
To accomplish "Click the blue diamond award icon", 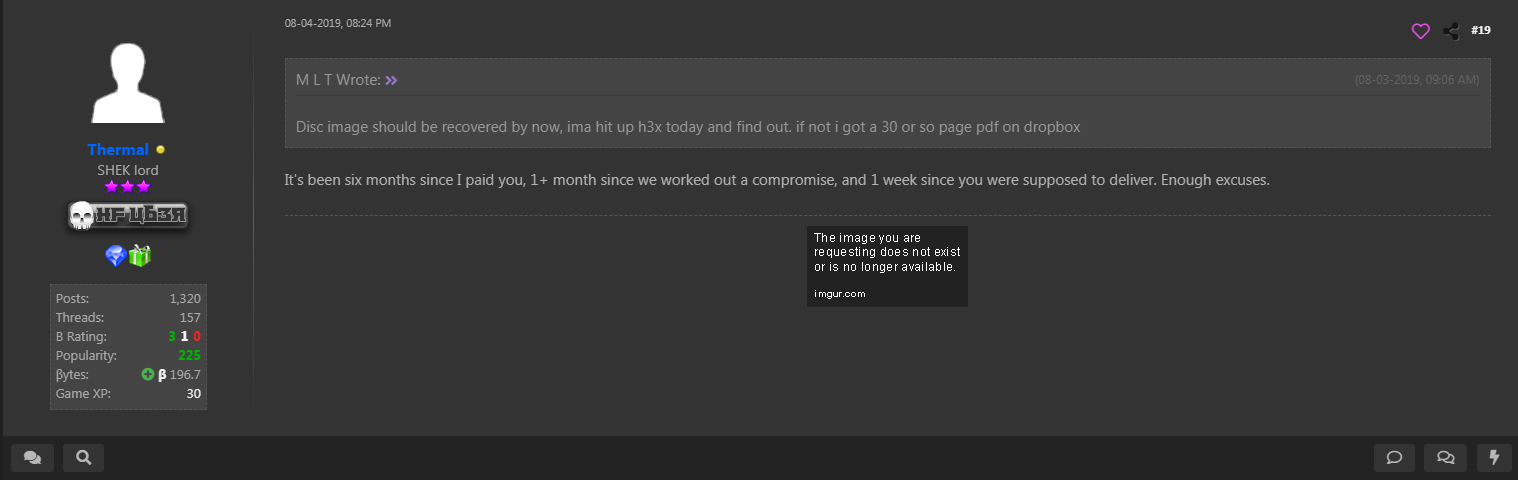I will [116, 256].
